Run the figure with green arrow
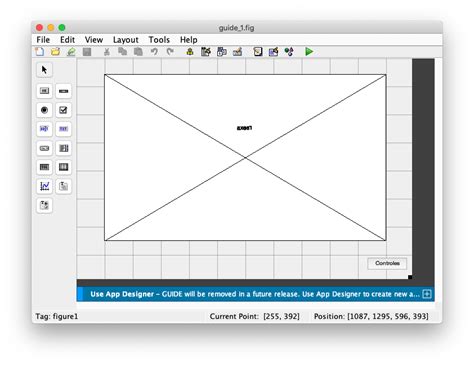 [x=309, y=52]
